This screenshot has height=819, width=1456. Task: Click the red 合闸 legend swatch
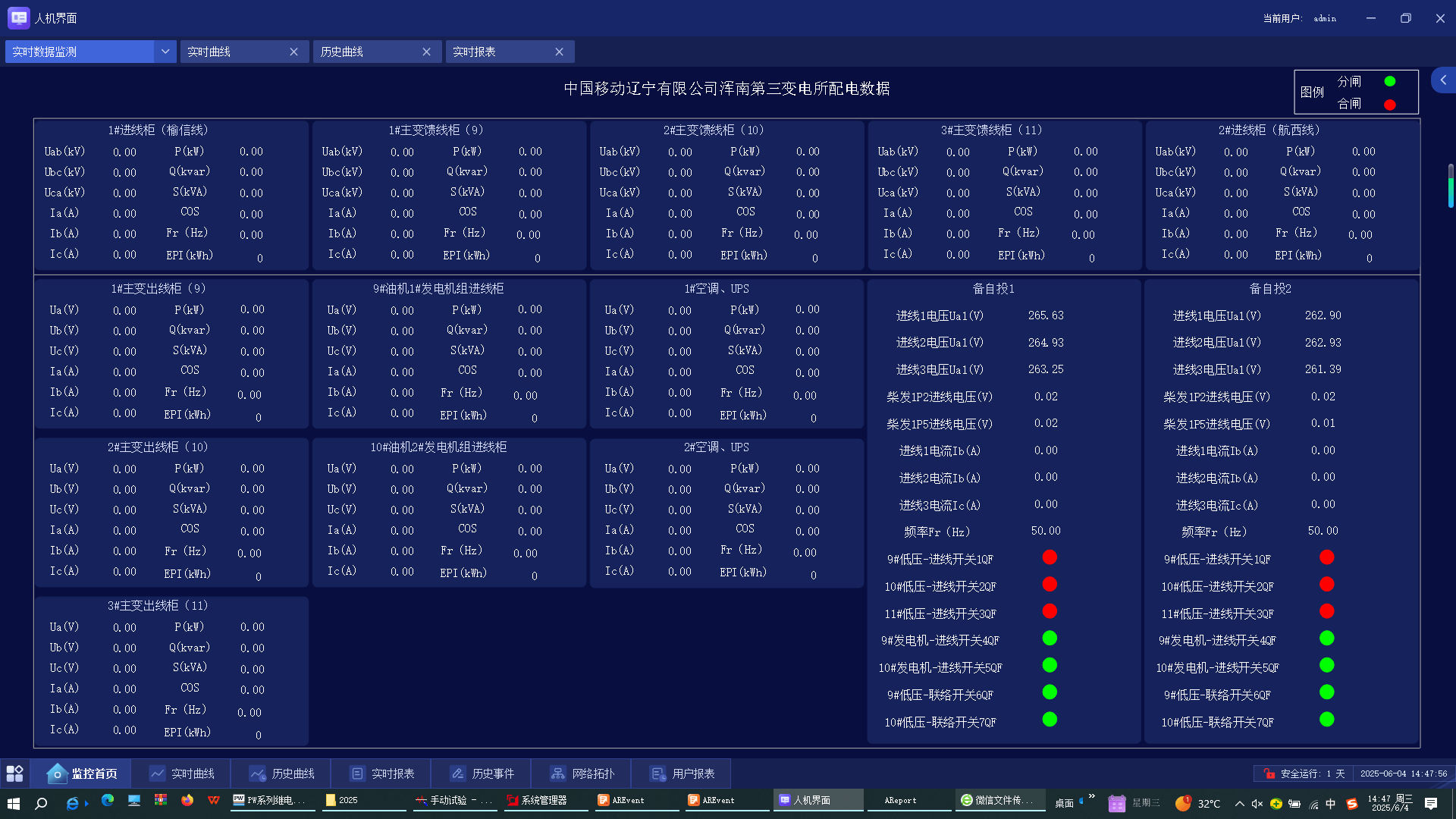click(x=1390, y=105)
